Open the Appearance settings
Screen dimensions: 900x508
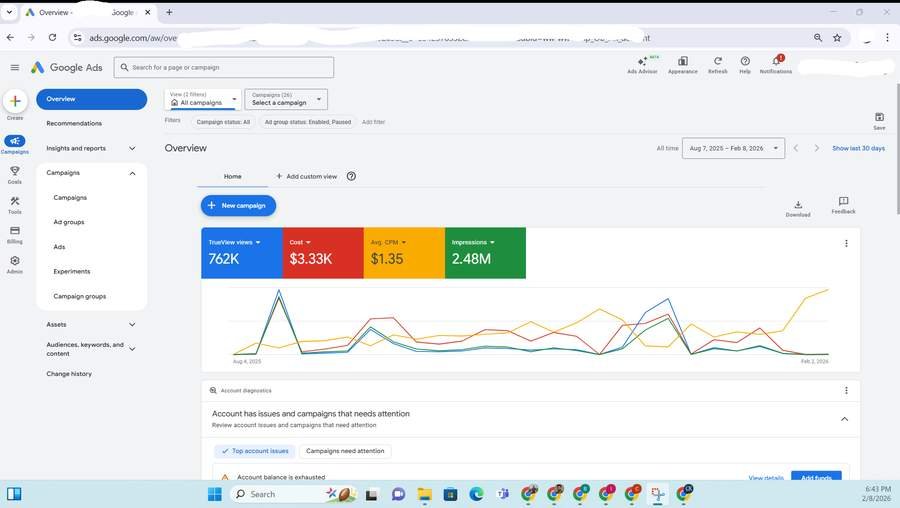coord(683,65)
